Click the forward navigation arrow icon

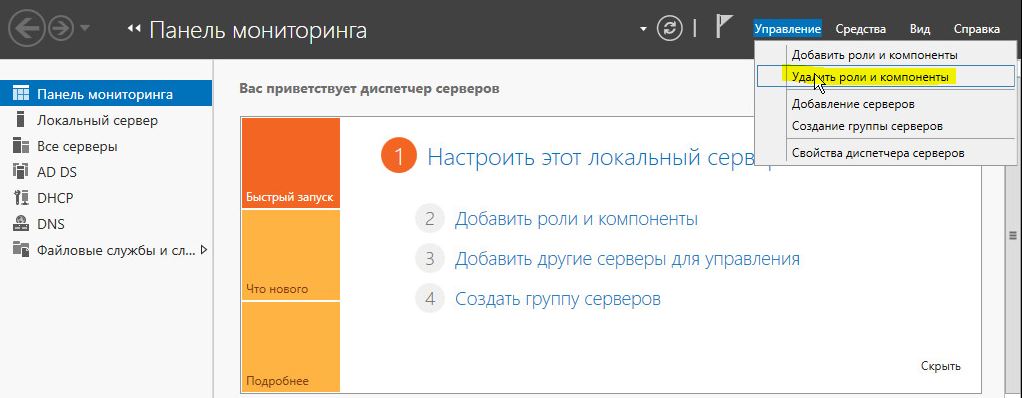tap(61, 29)
